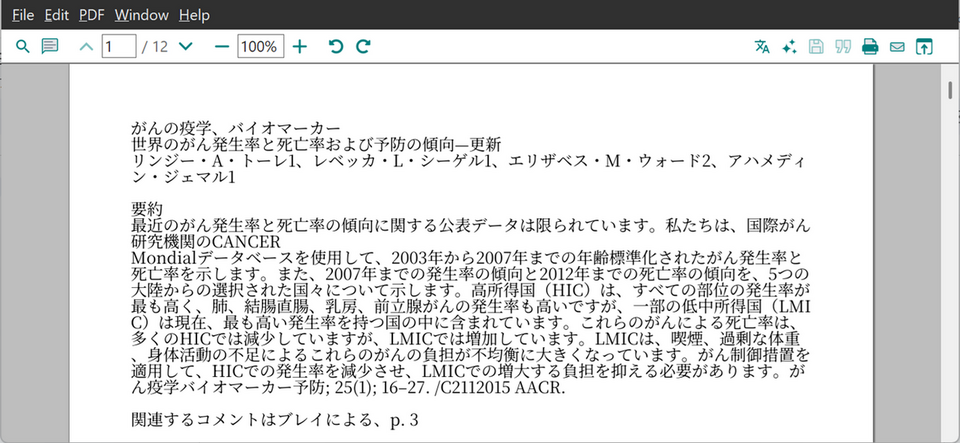Open the AI sparkle assistant icon
The image size is (960, 443).
click(789, 47)
